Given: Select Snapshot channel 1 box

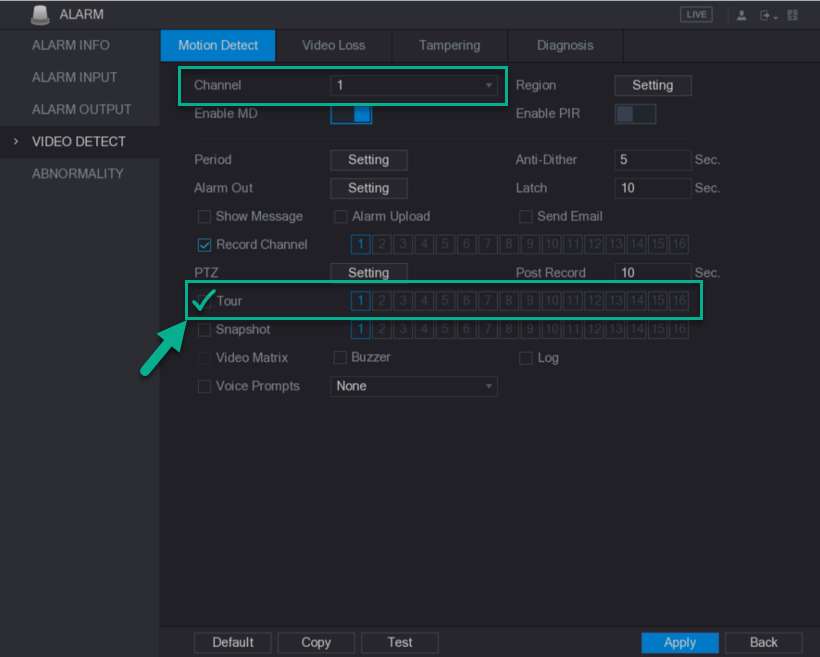Looking at the screenshot, I should tap(360, 329).
